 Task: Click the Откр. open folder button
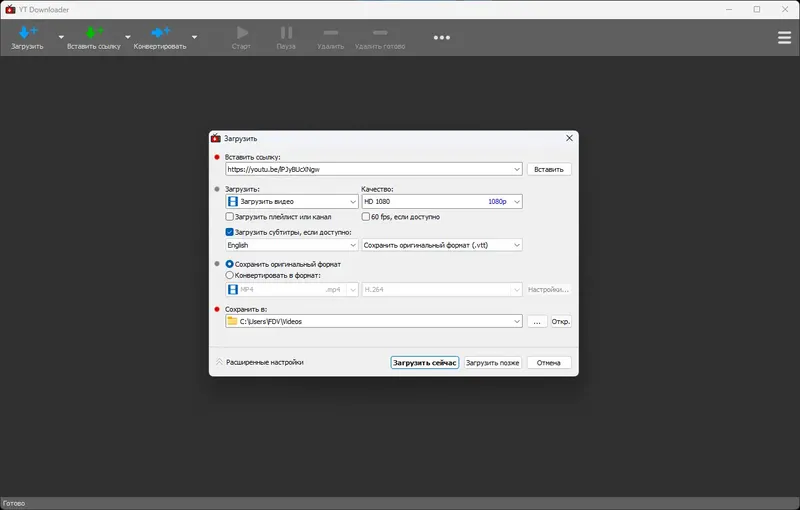pos(561,322)
